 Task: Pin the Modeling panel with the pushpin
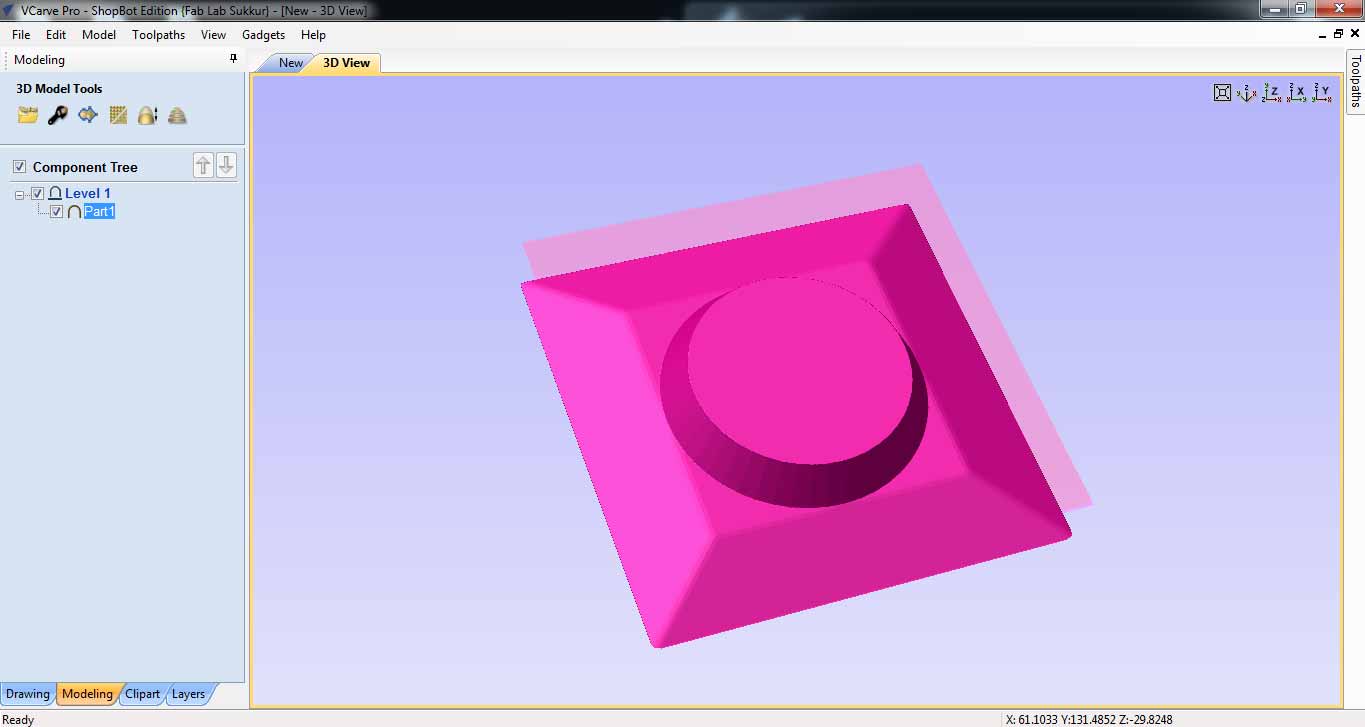[x=234, y=59]
